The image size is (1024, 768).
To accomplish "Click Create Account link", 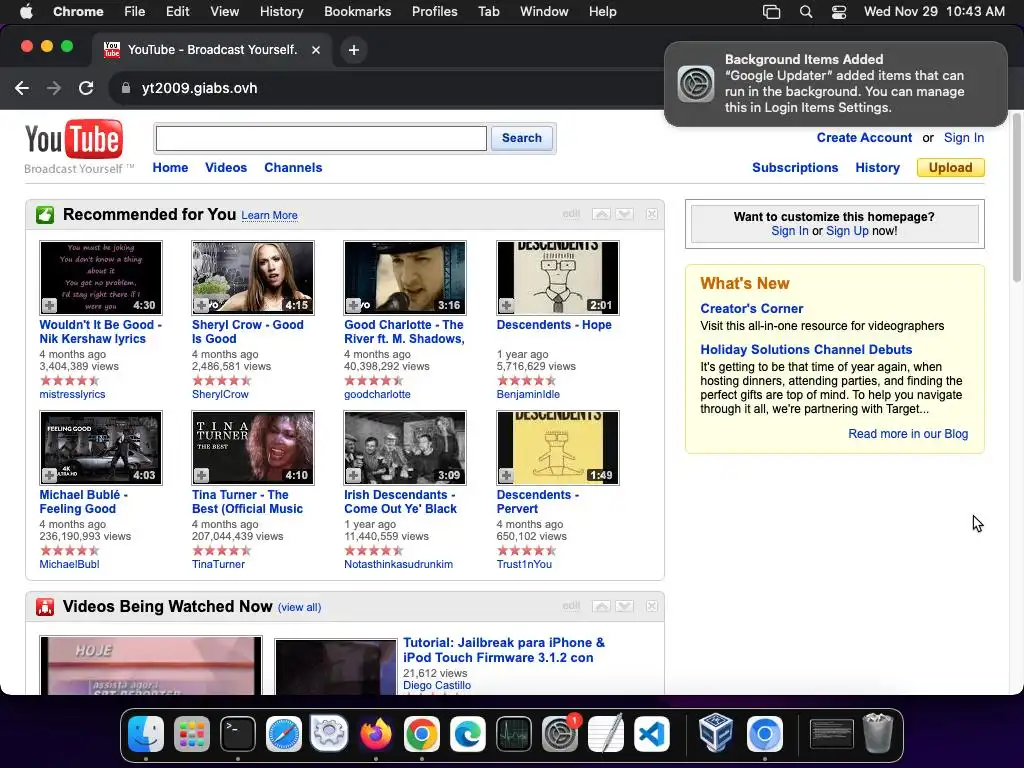I will pos(864,138).
